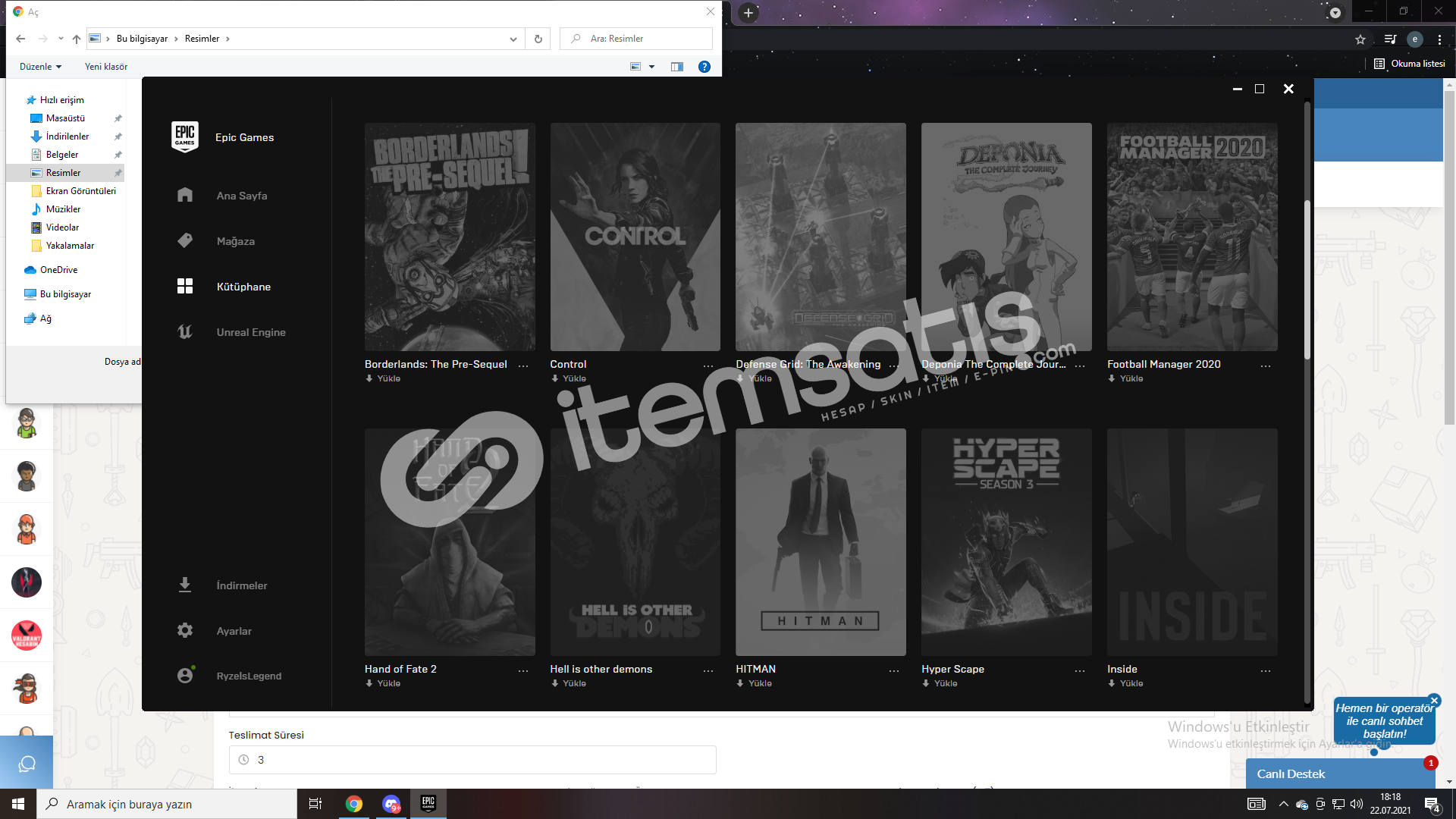Select Ekran Görüntüleri folder
The height and width of the screenshot is (819, 1456).
click(80, 191)
